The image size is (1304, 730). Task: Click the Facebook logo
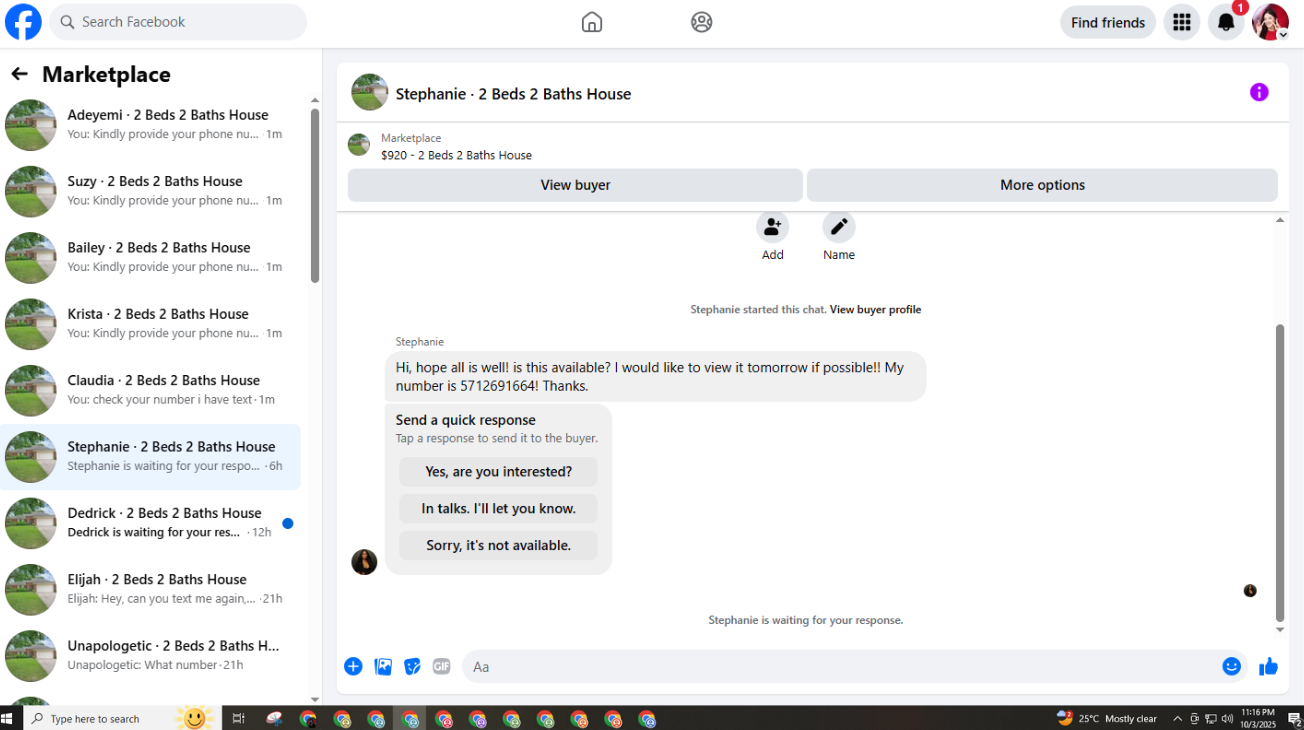point(23,22)
